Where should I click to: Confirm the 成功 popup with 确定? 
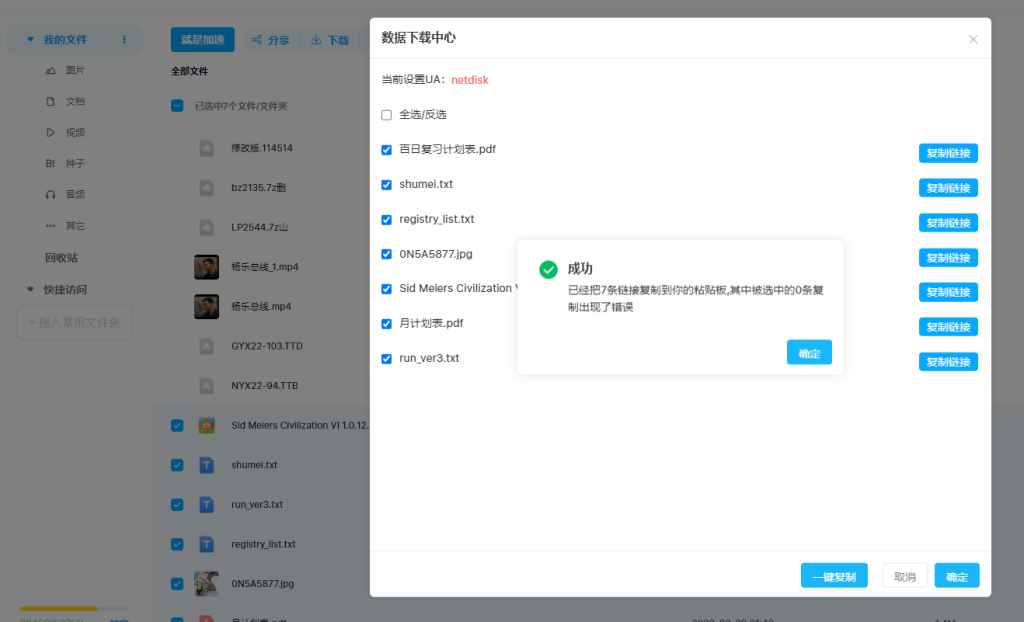[808, 353]
